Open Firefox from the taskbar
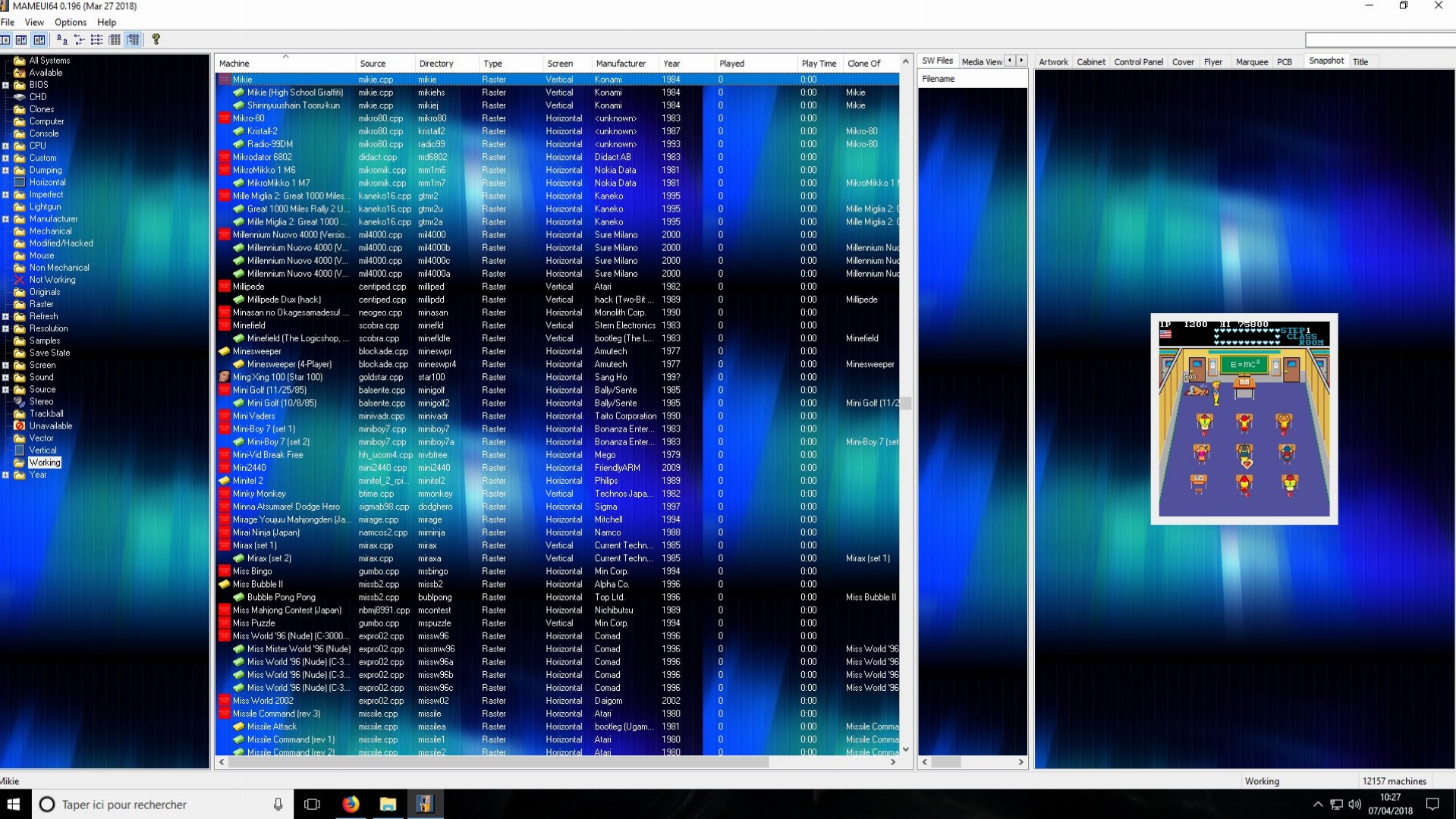The height and width of the screenshot is (819, 1456). pyautogui.click(x=350, y=804)
